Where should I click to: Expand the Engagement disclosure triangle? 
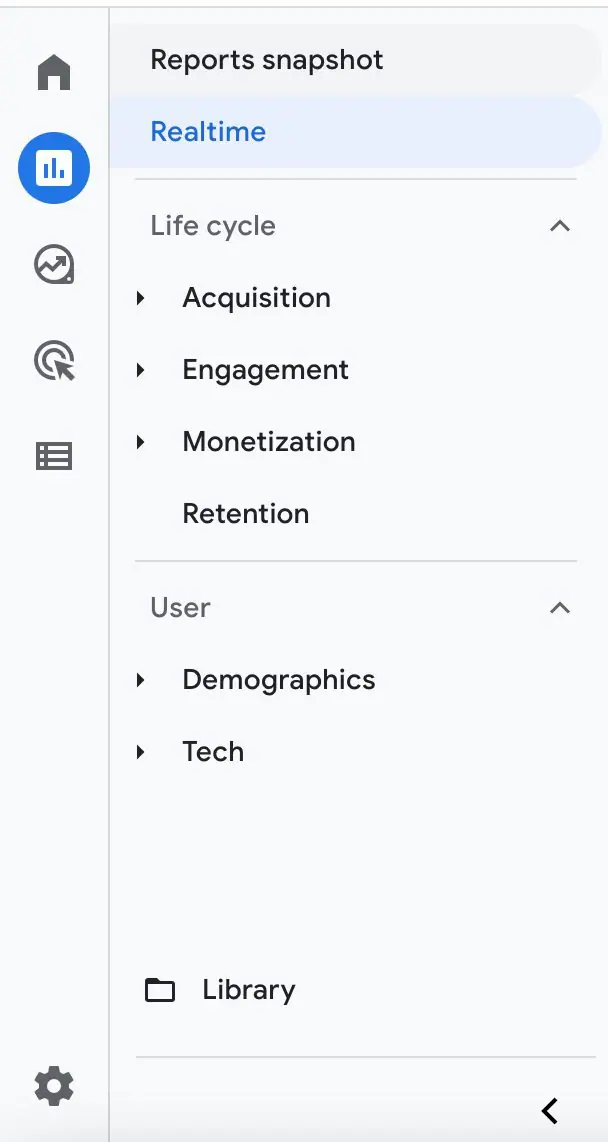(x=141, y=370)
